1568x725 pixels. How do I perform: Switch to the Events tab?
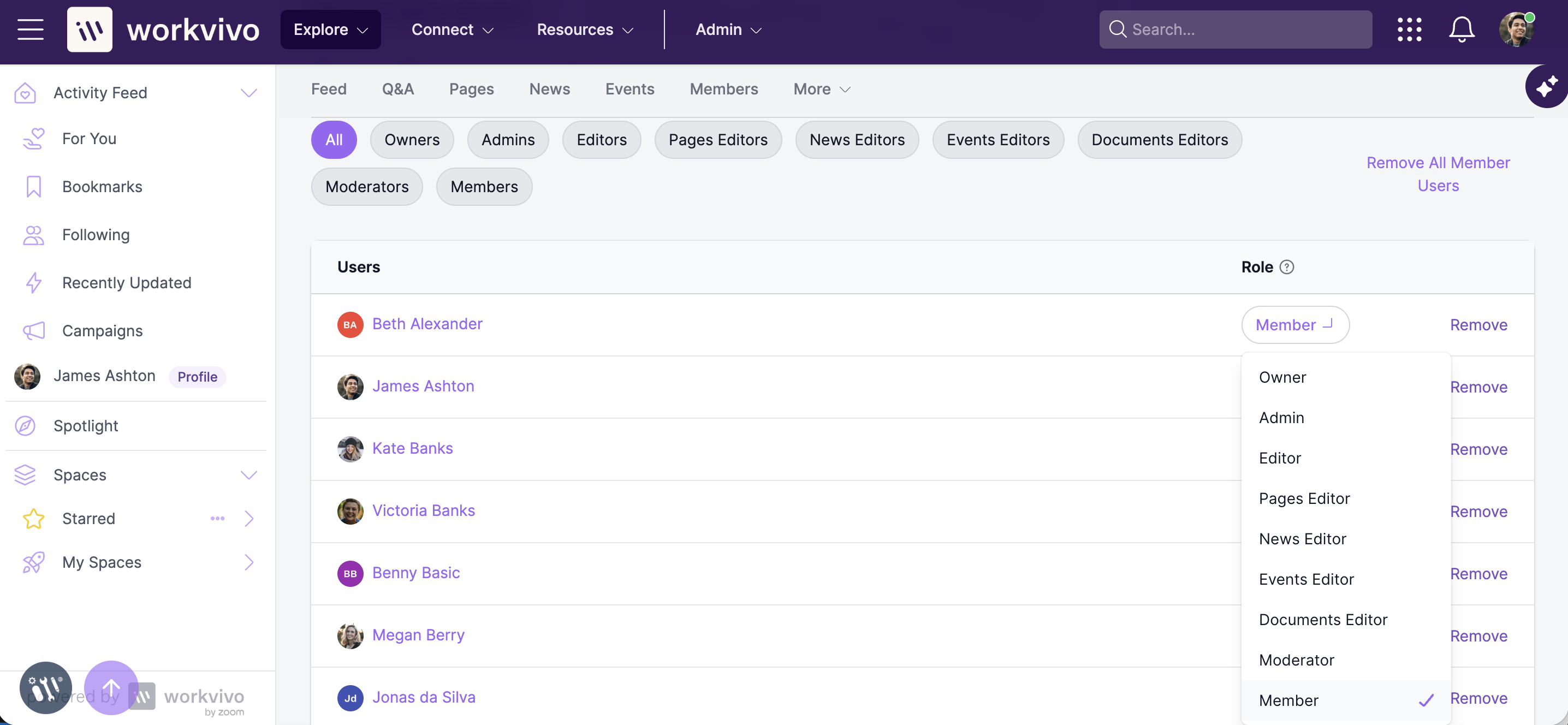[x=630, y=89]
